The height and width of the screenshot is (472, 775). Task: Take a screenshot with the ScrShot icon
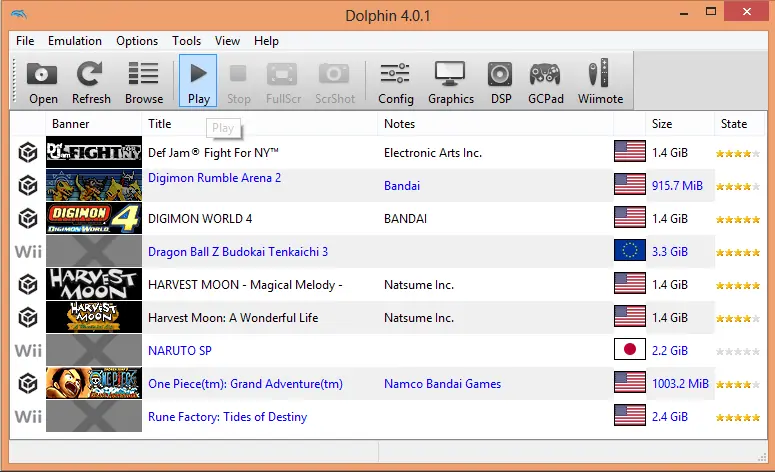tap(335, 82)
